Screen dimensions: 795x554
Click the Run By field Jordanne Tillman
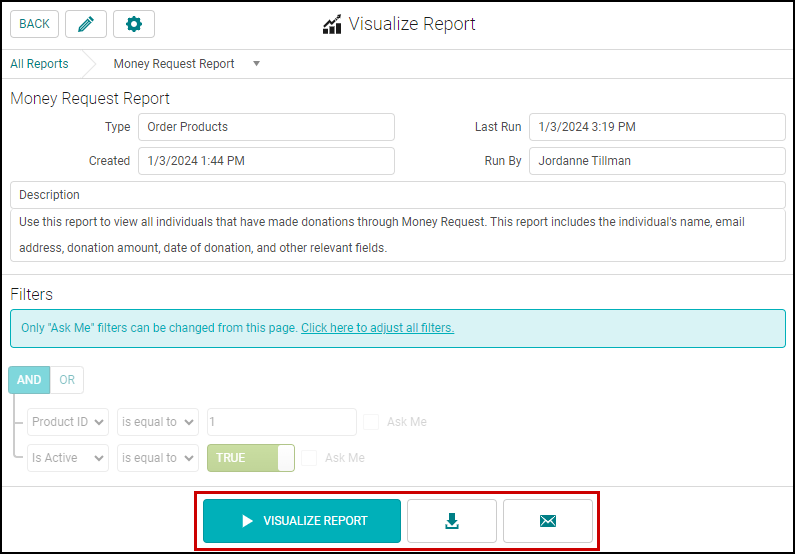click(x=657, y=161)
